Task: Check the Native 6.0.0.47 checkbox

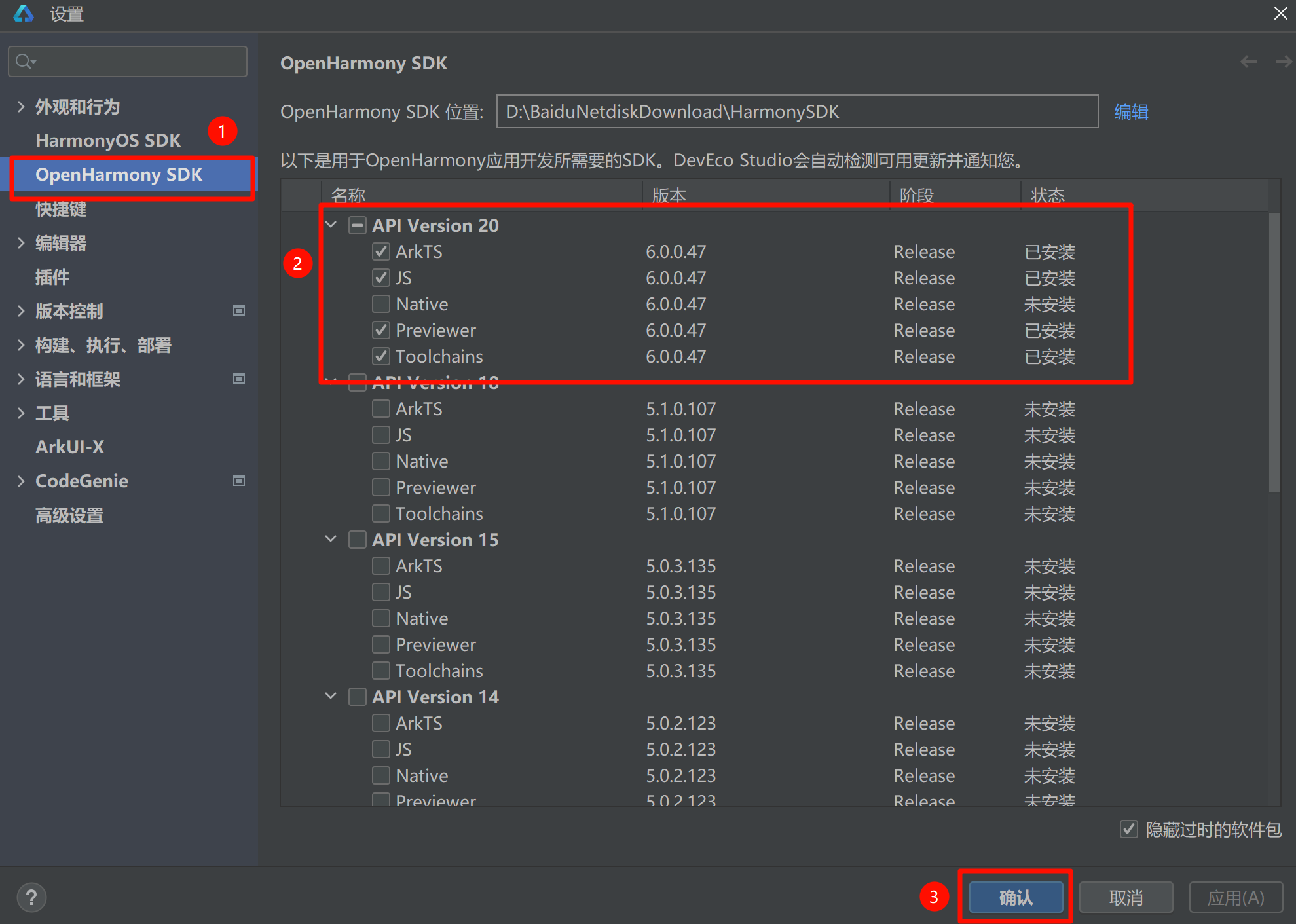Action: [x=381, y=304]
